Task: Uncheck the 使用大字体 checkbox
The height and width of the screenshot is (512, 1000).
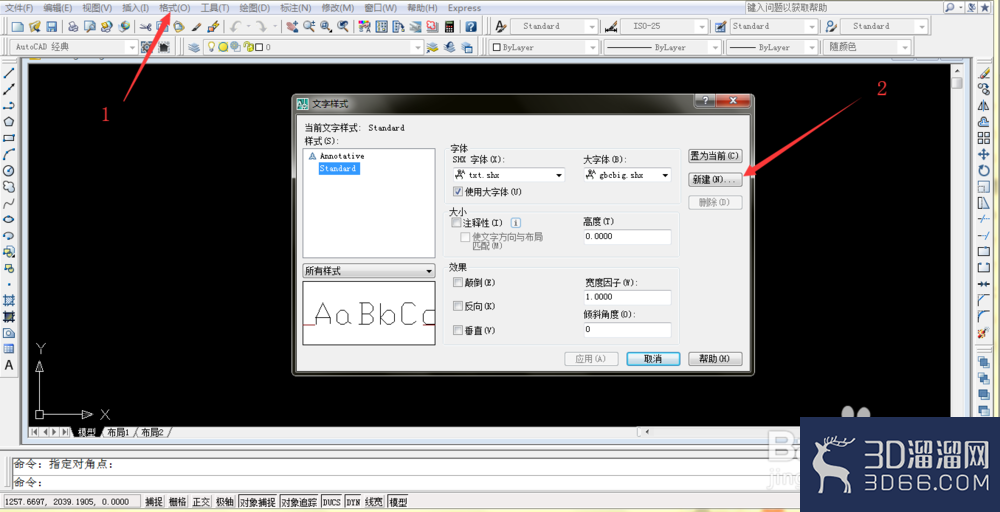Action: (457, 191)
